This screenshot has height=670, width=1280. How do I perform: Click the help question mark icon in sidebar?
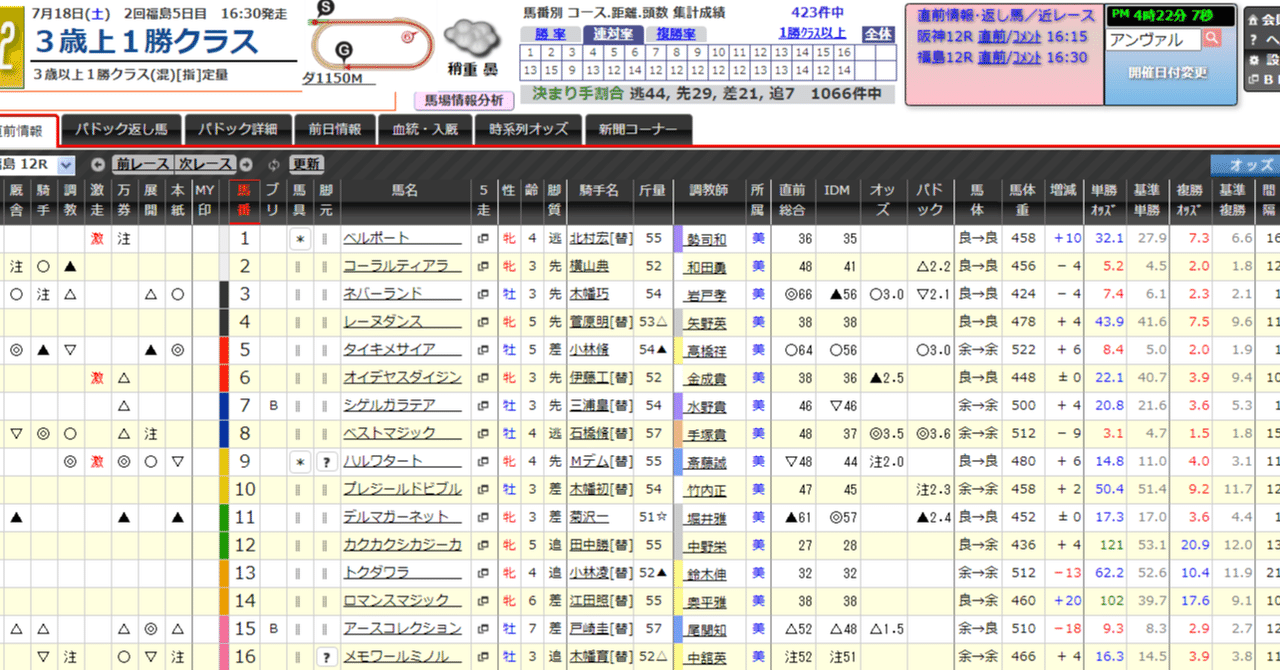click(1253, 39)
